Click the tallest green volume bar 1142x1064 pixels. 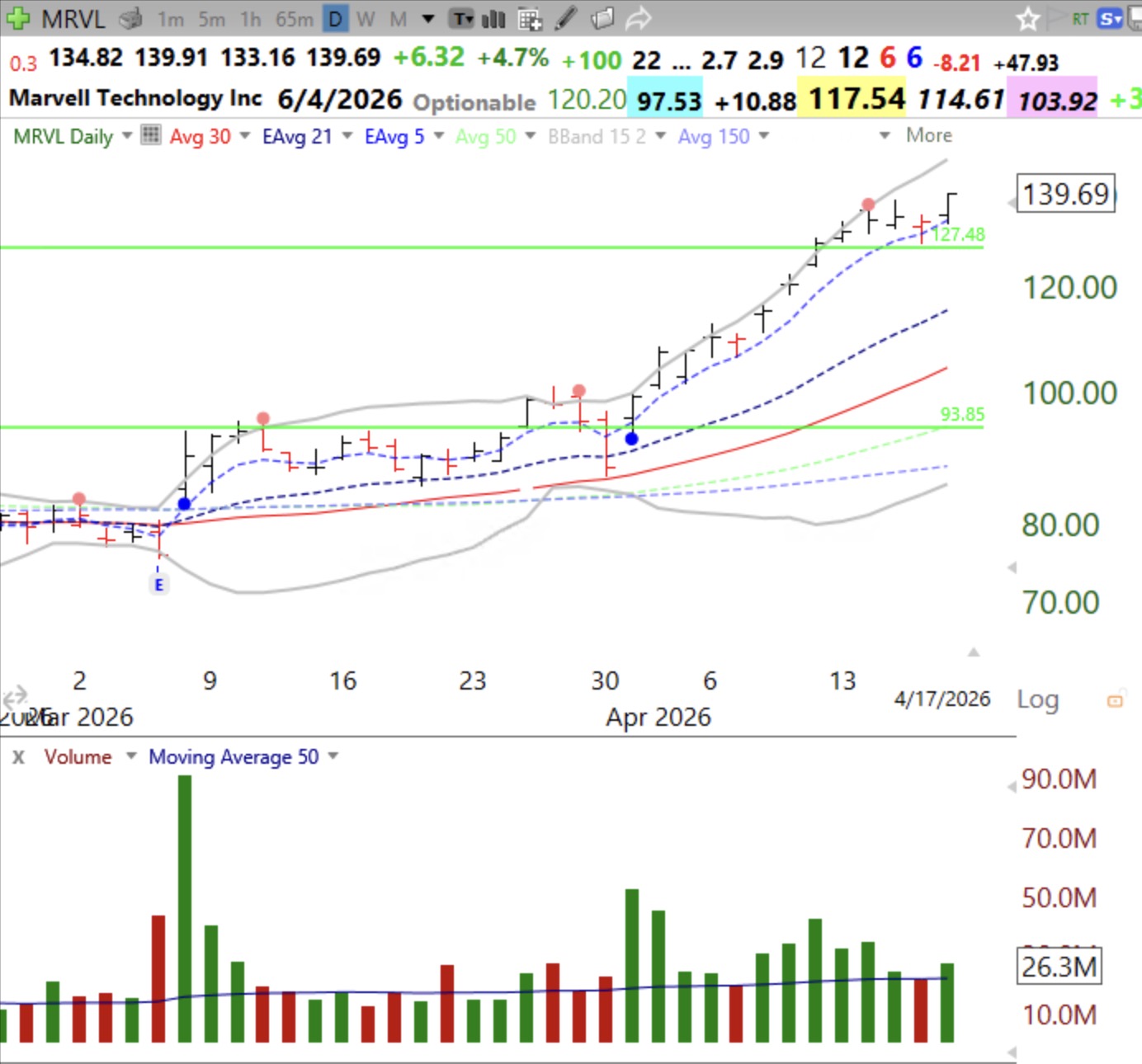[x=185, y=909]
